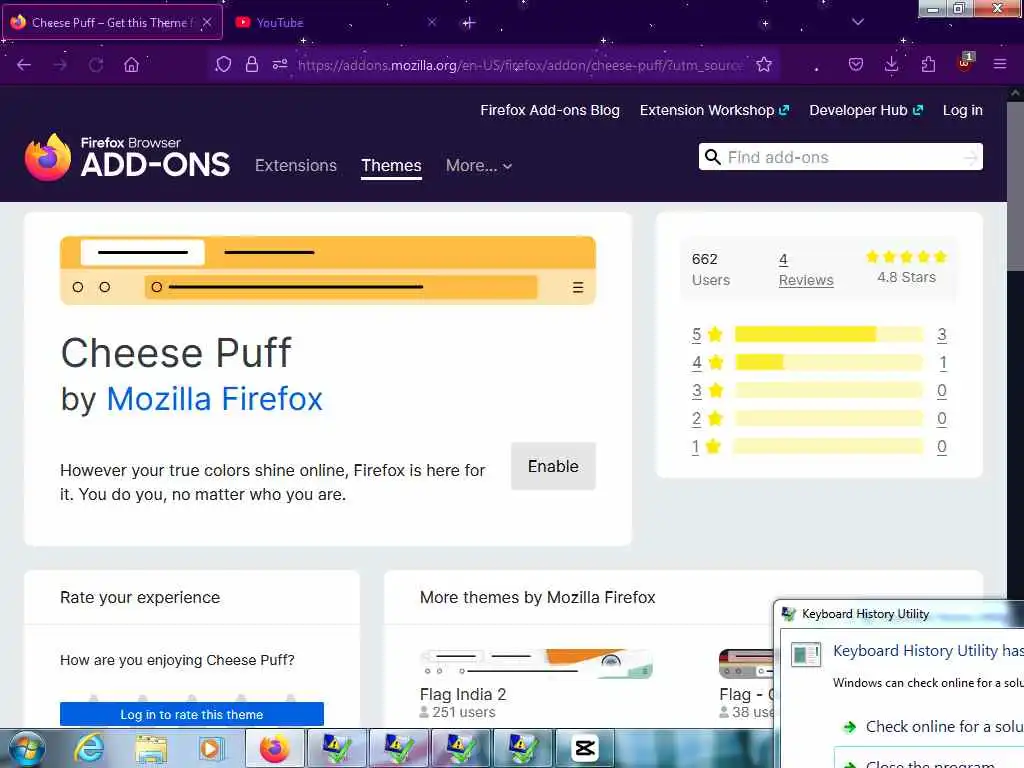Screen dimensions: 1024x768
Task: Click the 5-star rating bar
Action: (829, 334)
